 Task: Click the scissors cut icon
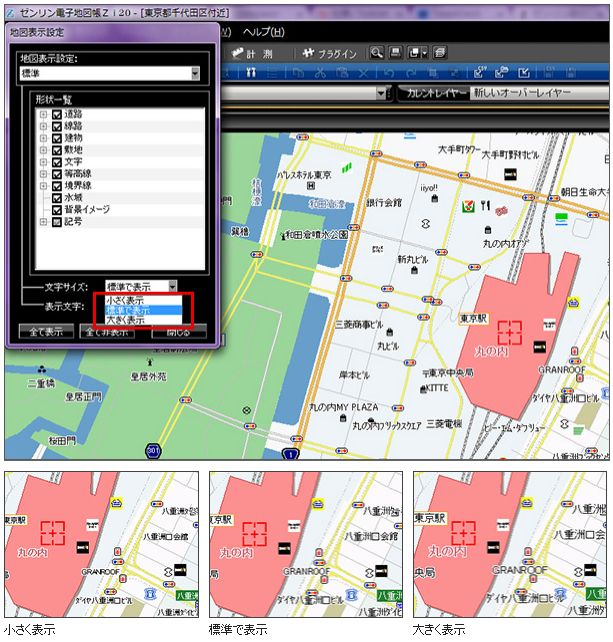coord(320,73)
